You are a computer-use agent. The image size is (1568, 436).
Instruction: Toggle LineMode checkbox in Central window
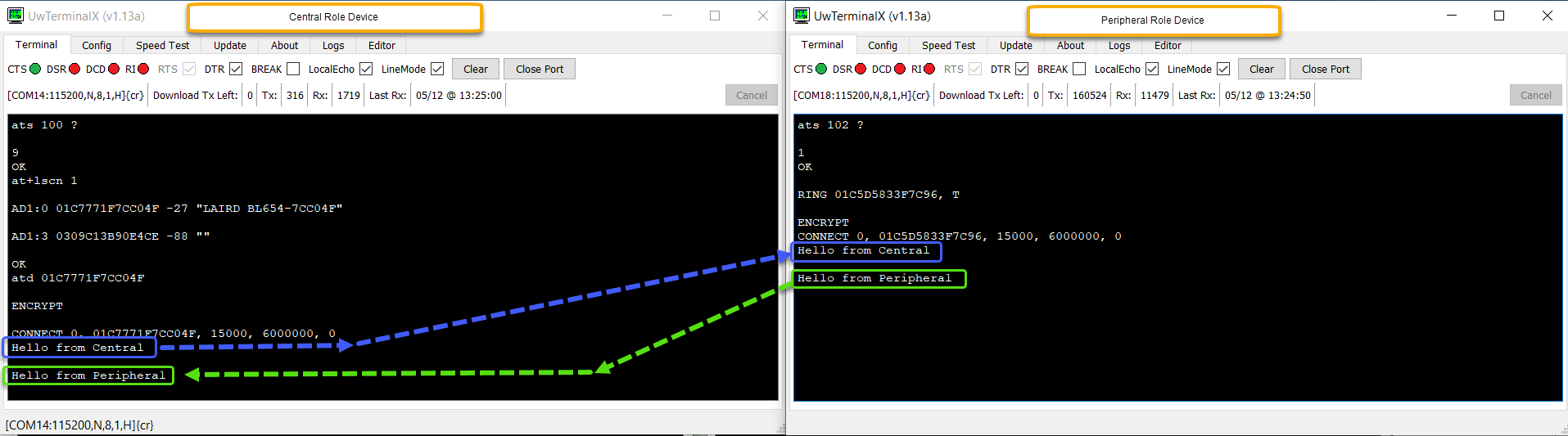[437, 69]
